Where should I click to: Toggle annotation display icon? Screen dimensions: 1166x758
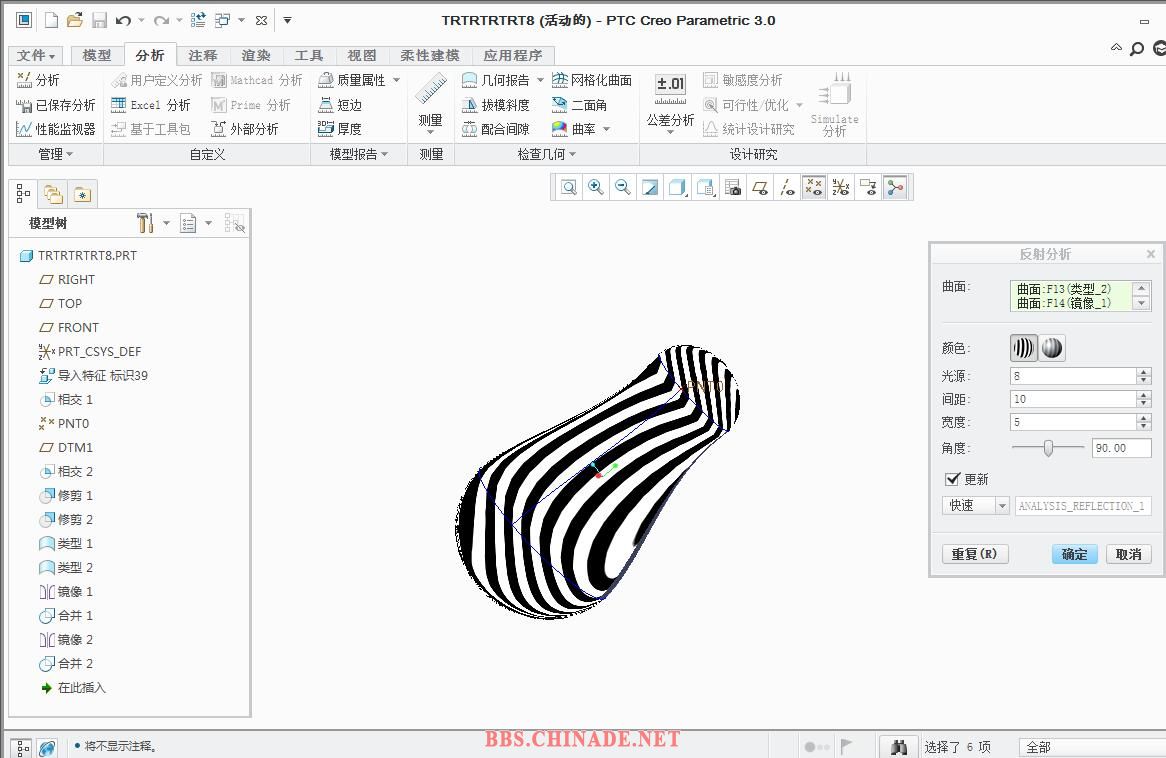[868, 187]
